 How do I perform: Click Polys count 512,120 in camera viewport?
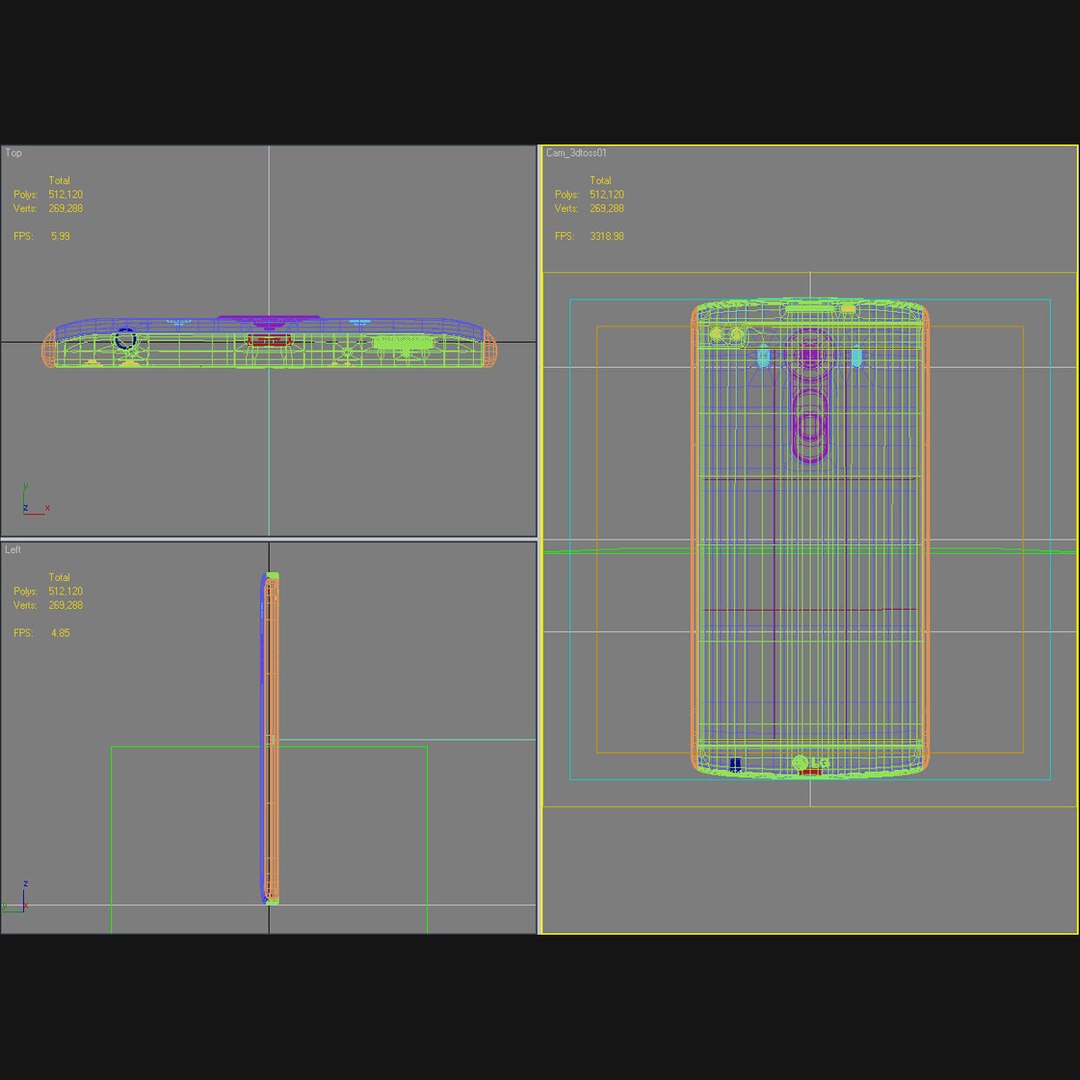click(606, 195)
